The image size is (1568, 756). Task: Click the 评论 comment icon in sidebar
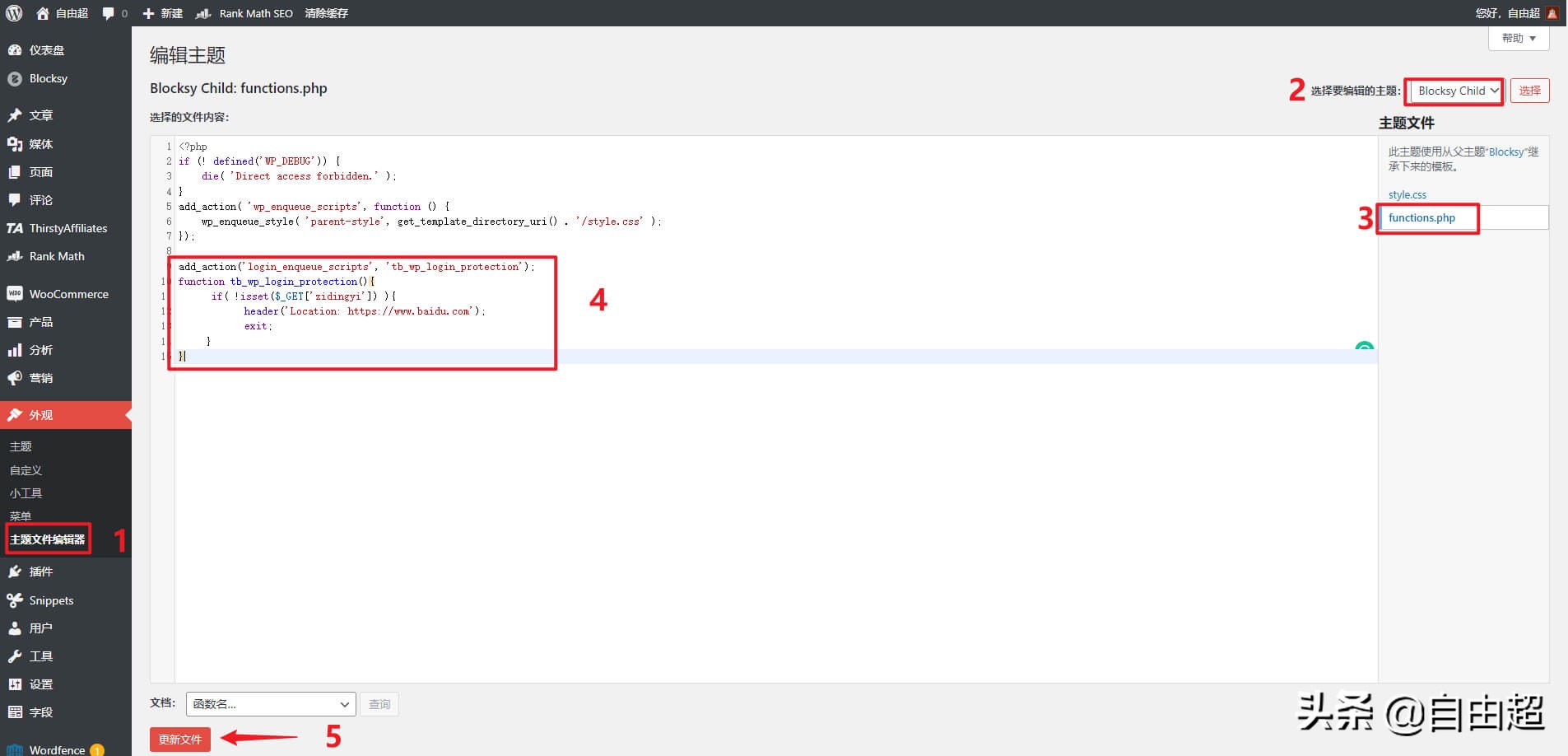15,200
